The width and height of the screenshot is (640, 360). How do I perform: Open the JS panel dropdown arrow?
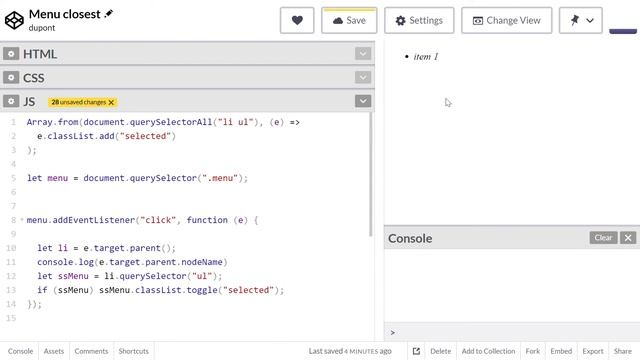(363, 101)
